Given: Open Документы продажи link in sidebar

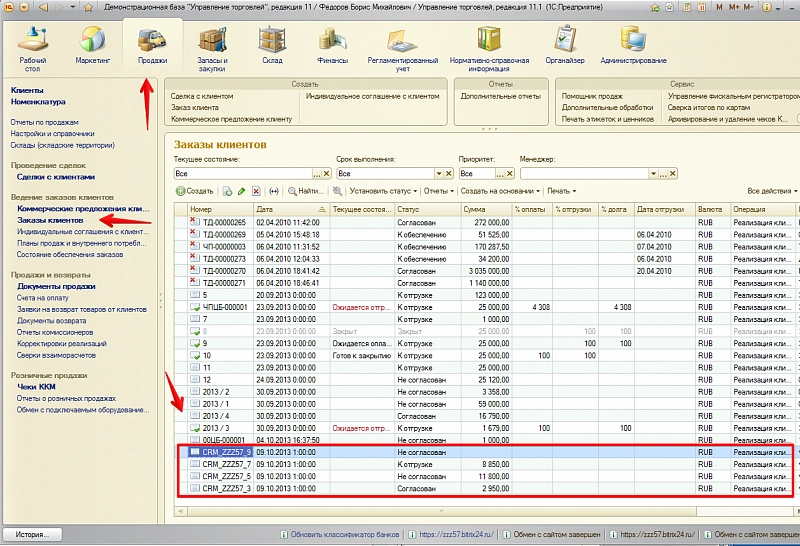Looking at the screenshot, I should point(56,286).
